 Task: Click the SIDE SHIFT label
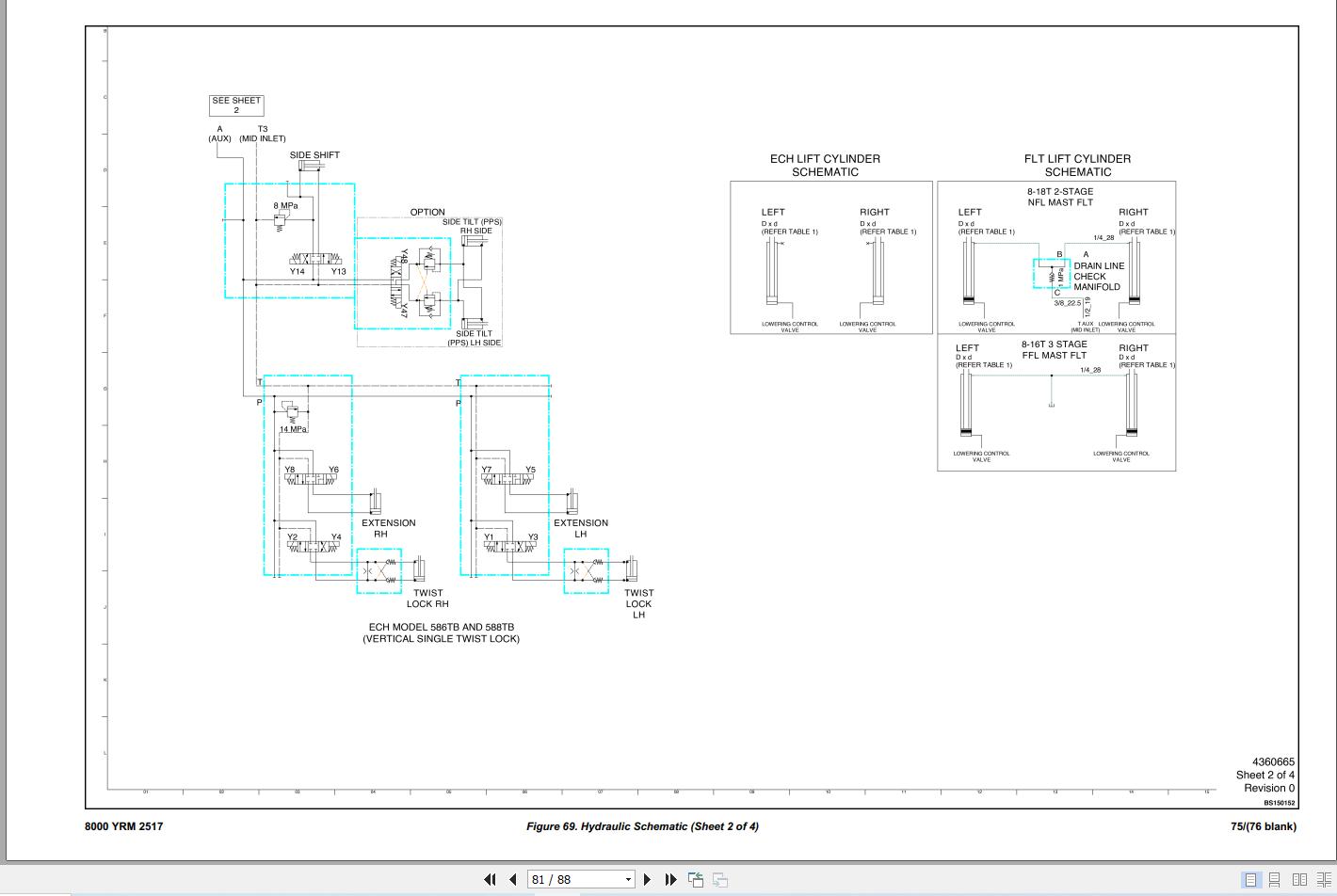point(314,155)
